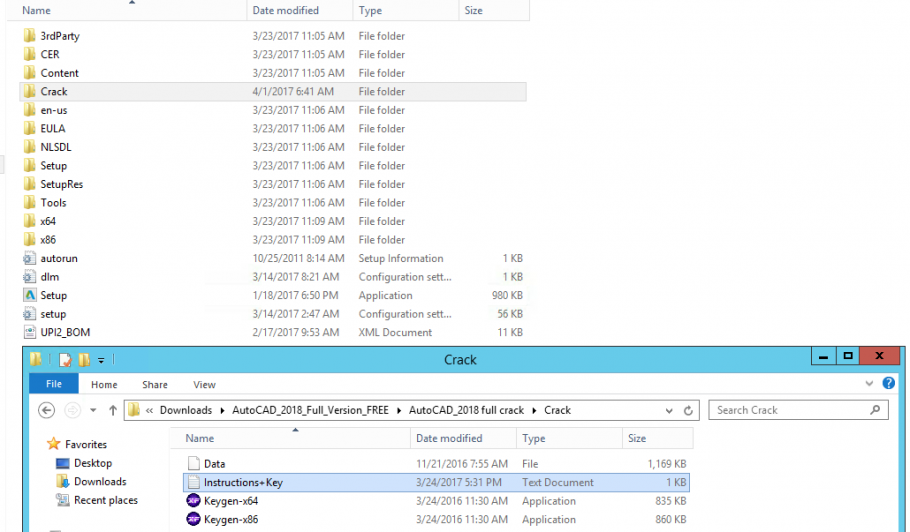The height and width of the screenshot is (532, 910).
Task: Open the Crack folder icon in list
Action: click(x=30, y=91)
